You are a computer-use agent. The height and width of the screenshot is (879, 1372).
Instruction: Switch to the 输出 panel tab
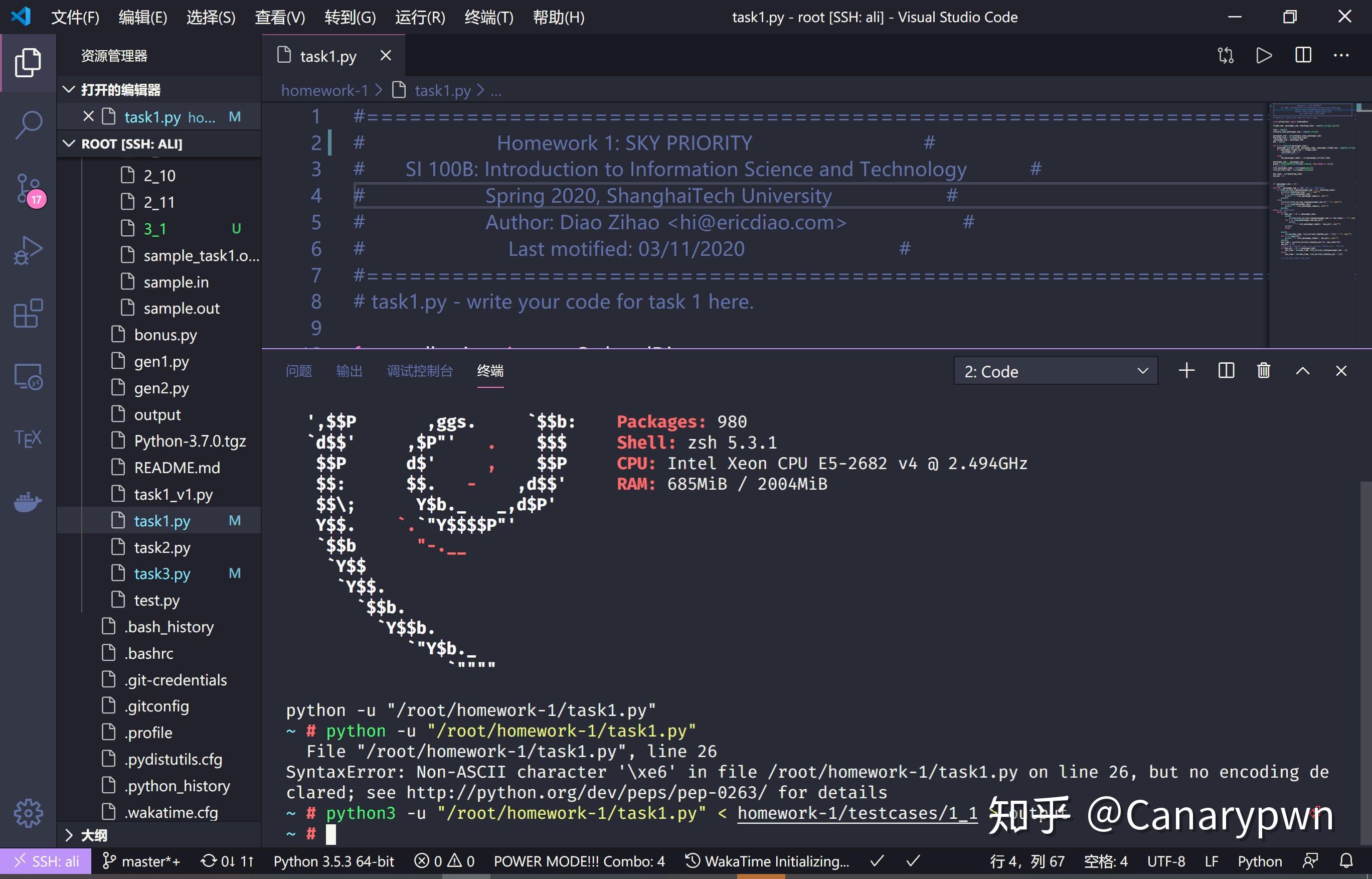(349, 371)
